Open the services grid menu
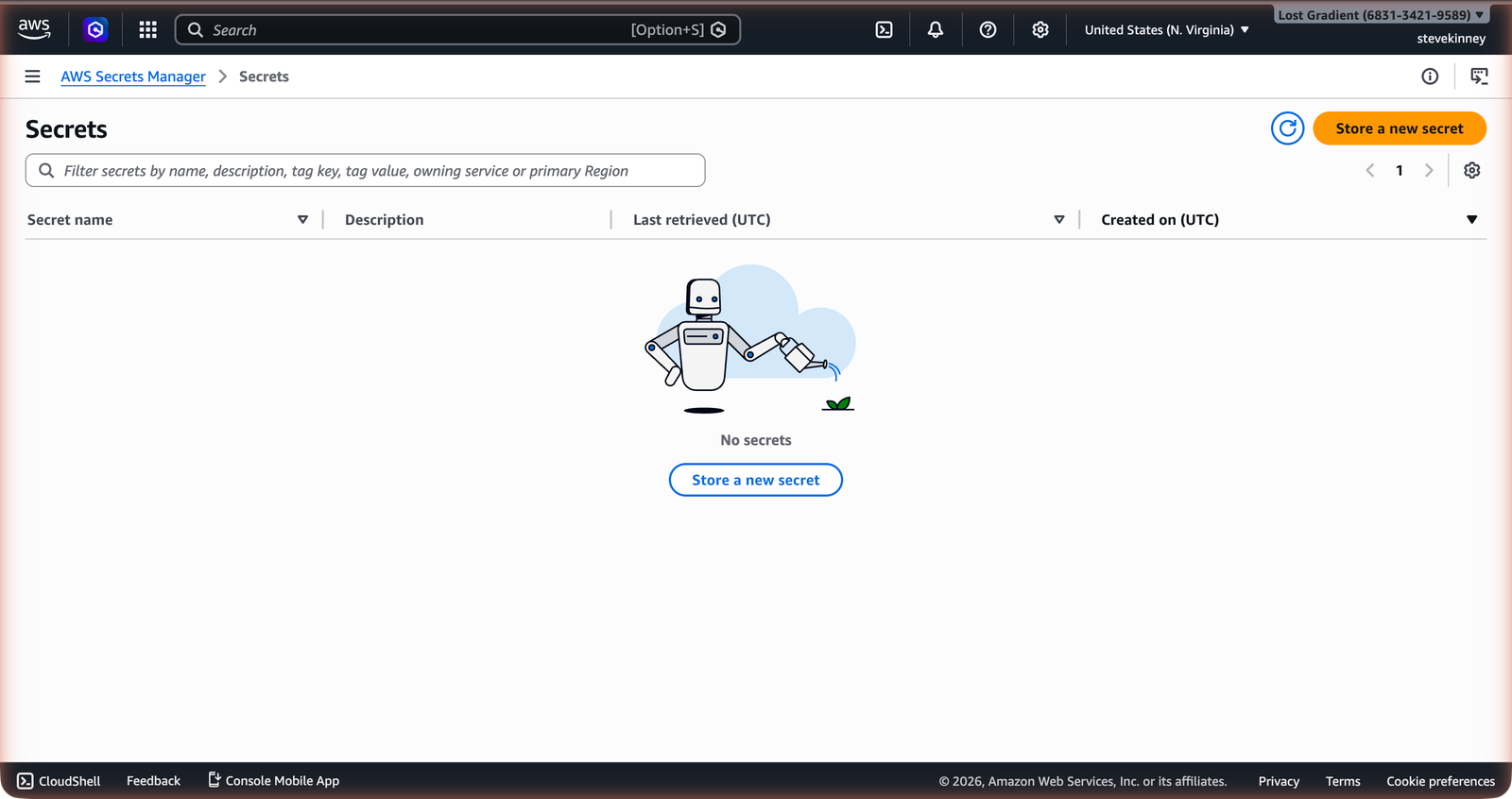Image resolution: width=1512 pixels, height=799 pixels. [147, 30]
